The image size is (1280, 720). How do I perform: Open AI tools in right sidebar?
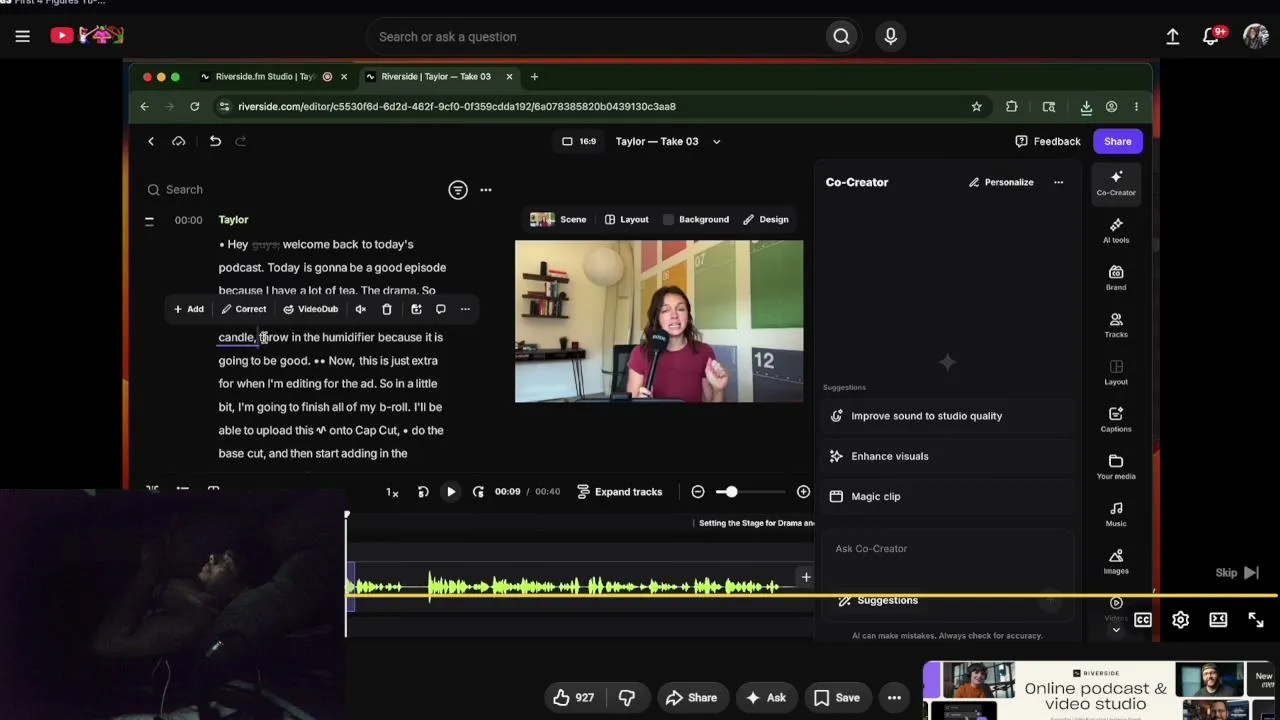coord(1116,231)
